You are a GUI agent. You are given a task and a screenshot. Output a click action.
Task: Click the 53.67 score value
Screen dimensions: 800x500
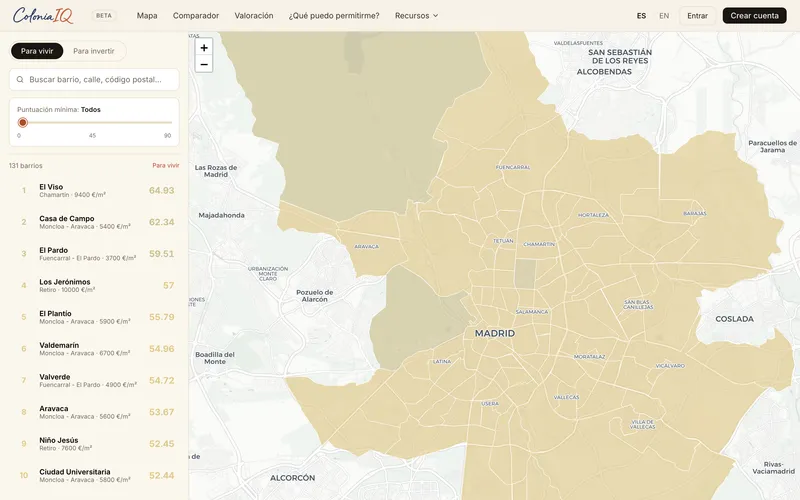tap(162, 412)
